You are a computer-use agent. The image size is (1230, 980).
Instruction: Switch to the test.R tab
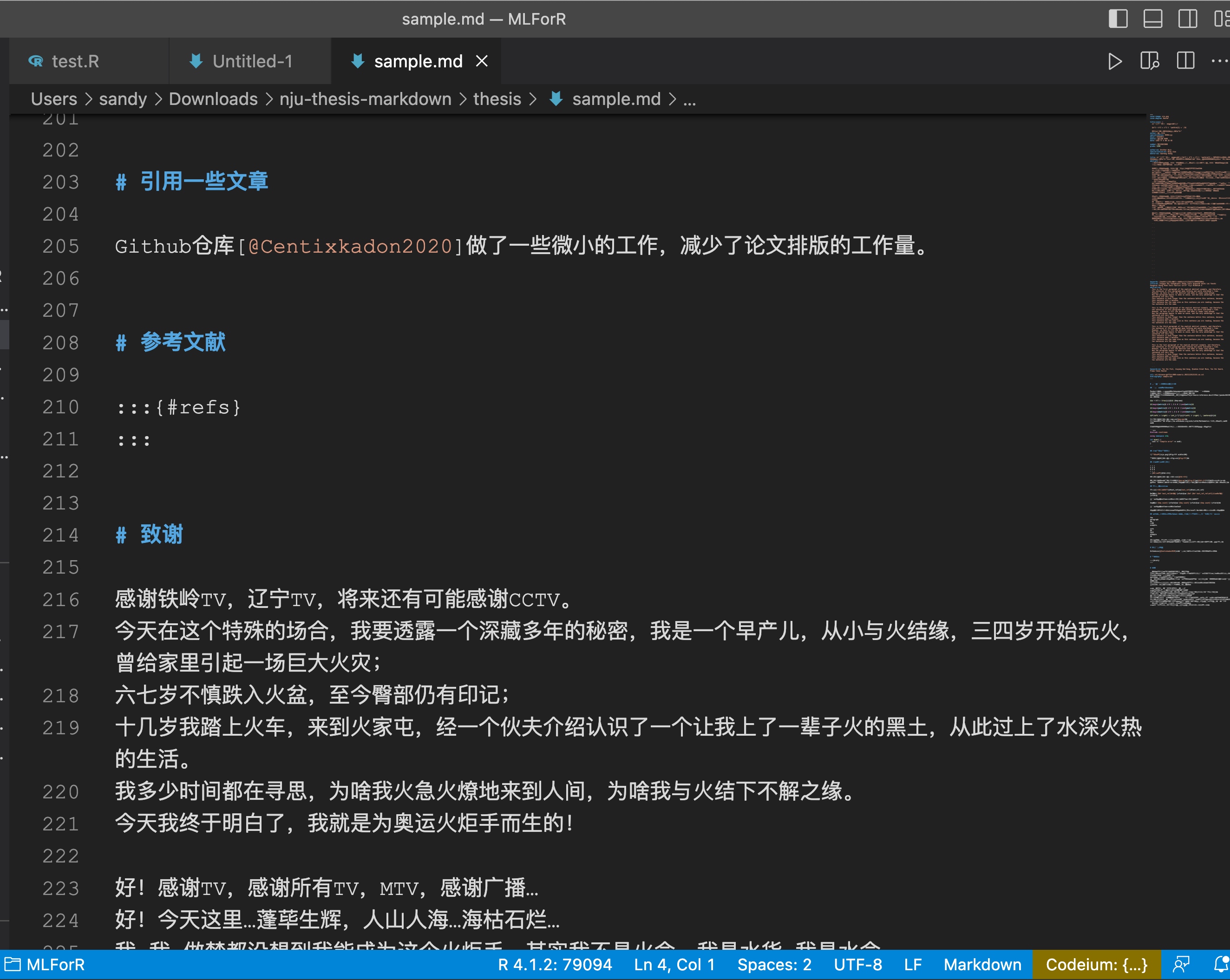75,61
